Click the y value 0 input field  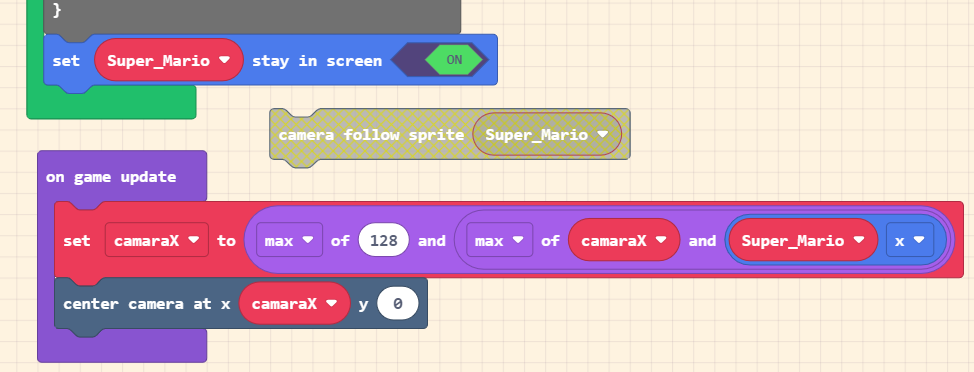coord(398,304)
